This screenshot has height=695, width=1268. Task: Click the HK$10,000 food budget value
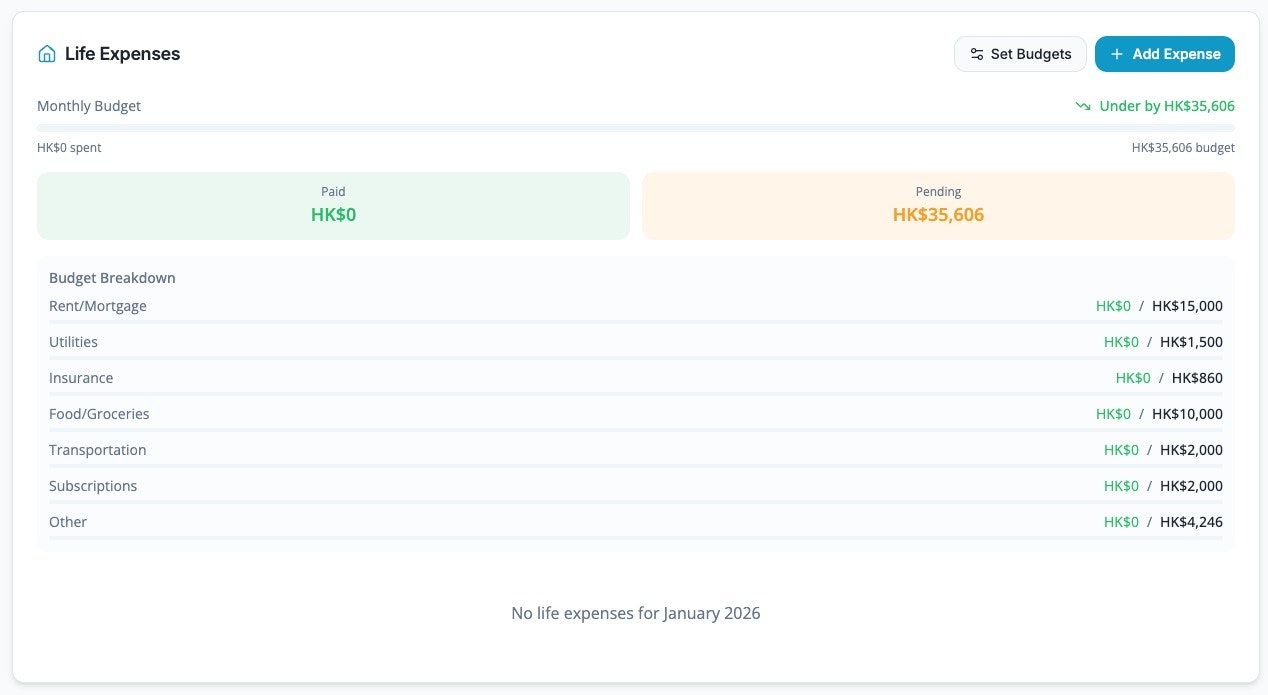click(x=1187, y=414)
